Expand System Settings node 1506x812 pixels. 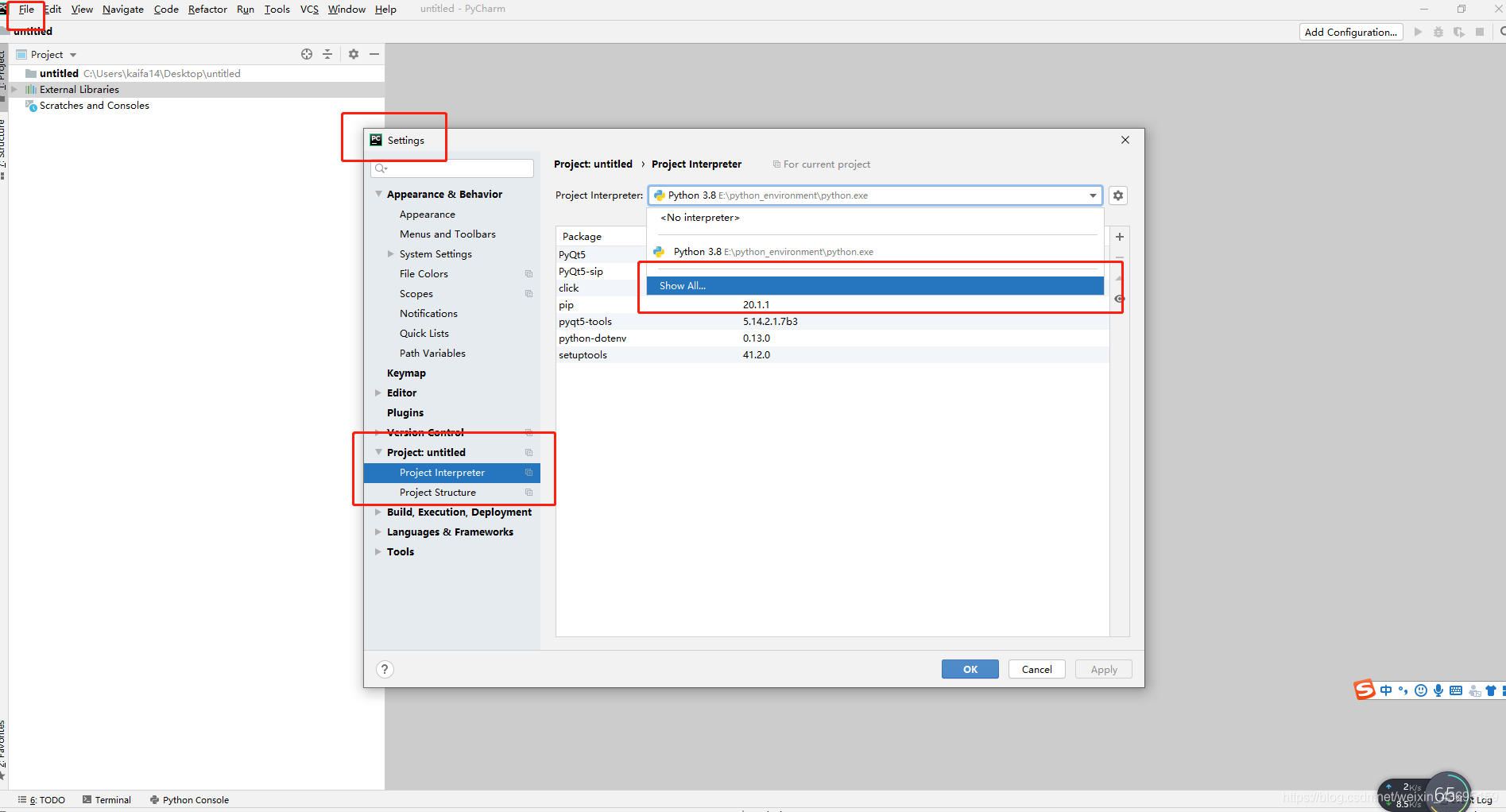pos(390,254)
